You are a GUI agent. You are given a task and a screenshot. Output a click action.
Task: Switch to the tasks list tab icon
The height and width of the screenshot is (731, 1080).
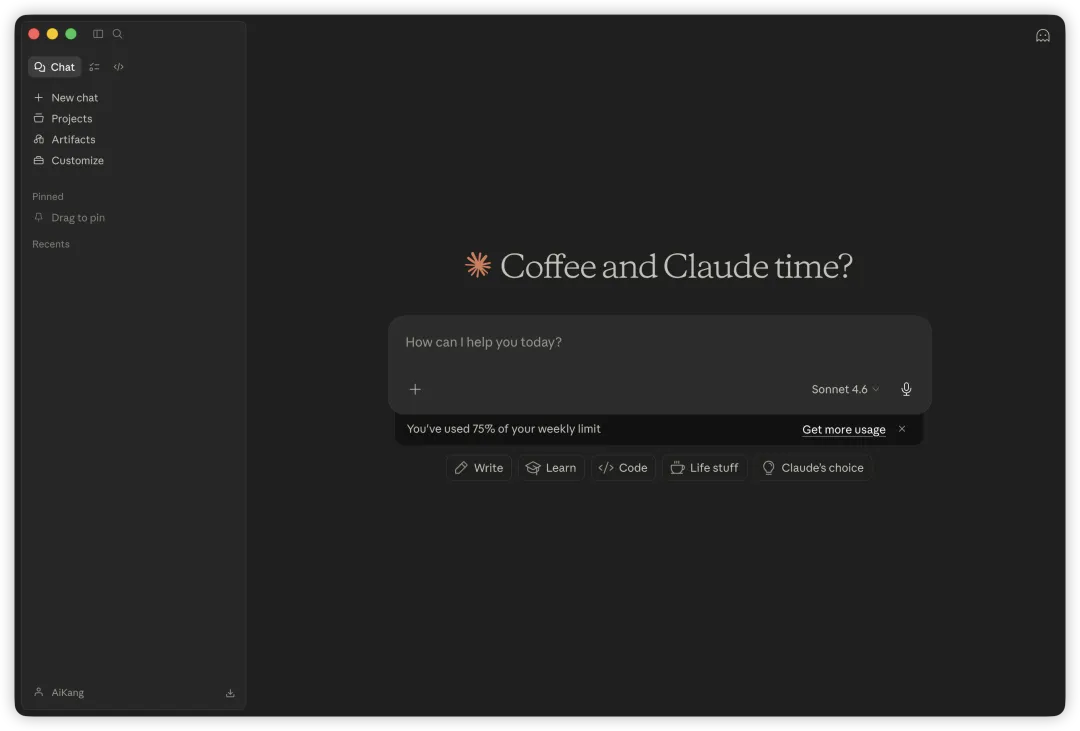pyautogui.click(x=94, y=67)
